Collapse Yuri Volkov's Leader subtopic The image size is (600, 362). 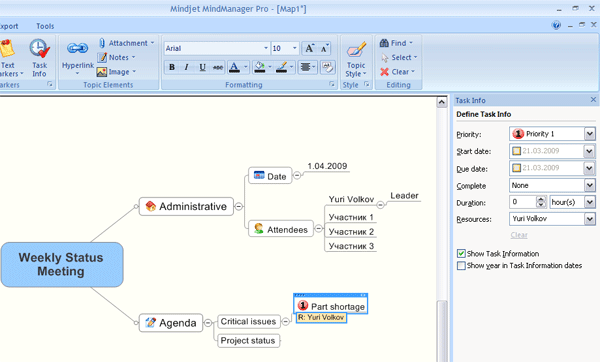[380, 205]
